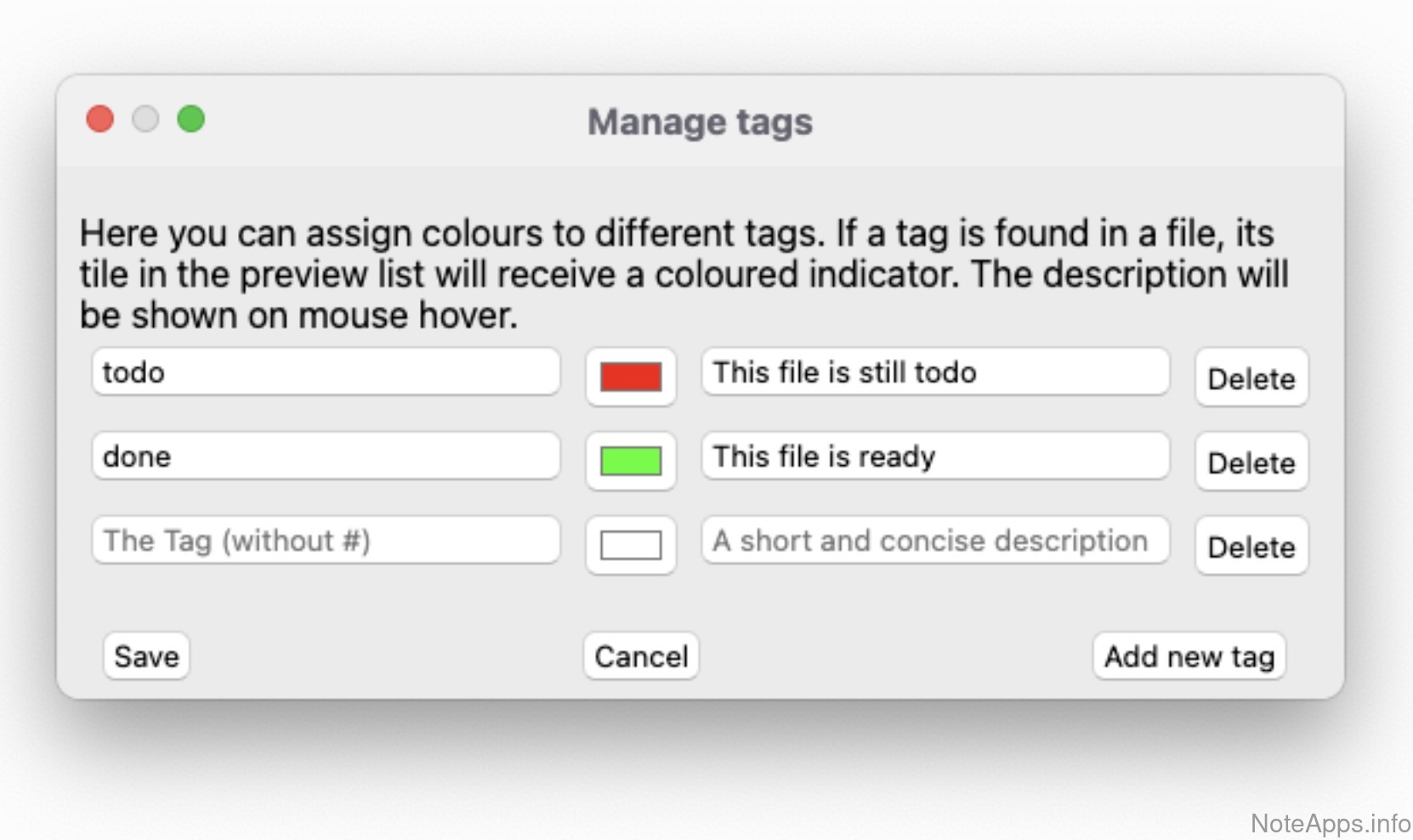Viewport: 1413px width, 840px height.
Task: Delete the todo tag row
Action: pyautogui.click(x=1251, y=377)
